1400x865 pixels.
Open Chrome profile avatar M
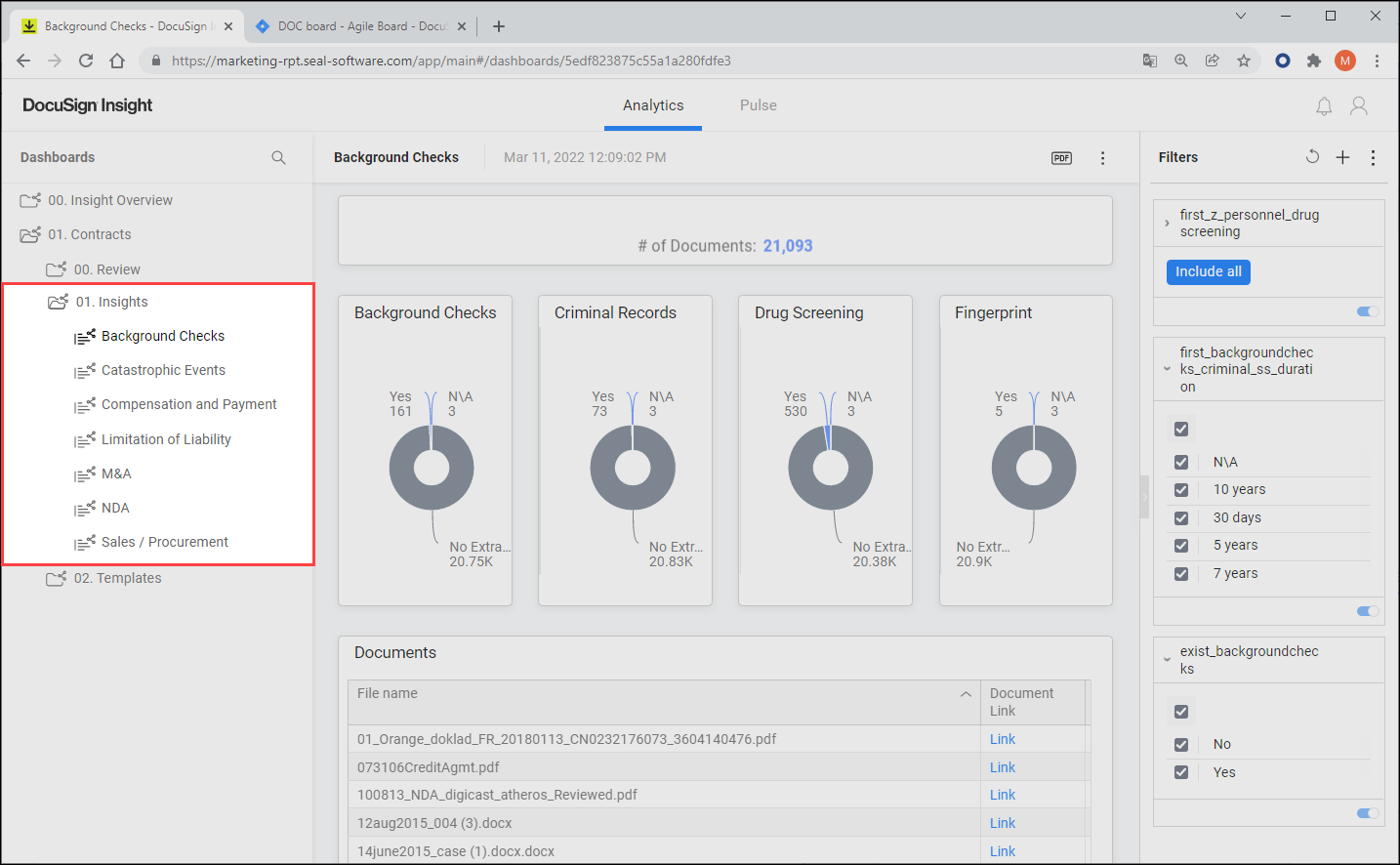pos(1345,61)
